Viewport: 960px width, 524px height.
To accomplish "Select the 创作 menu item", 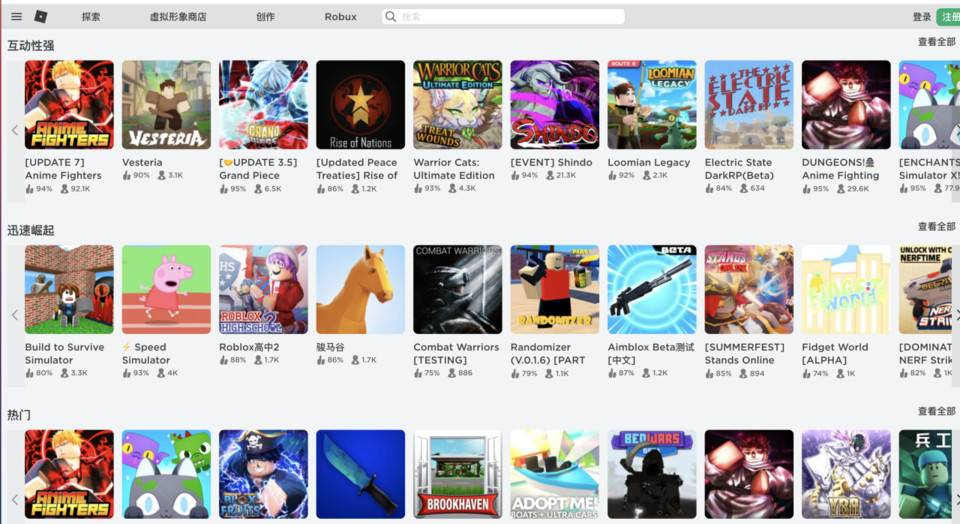I will coord(265,17).
